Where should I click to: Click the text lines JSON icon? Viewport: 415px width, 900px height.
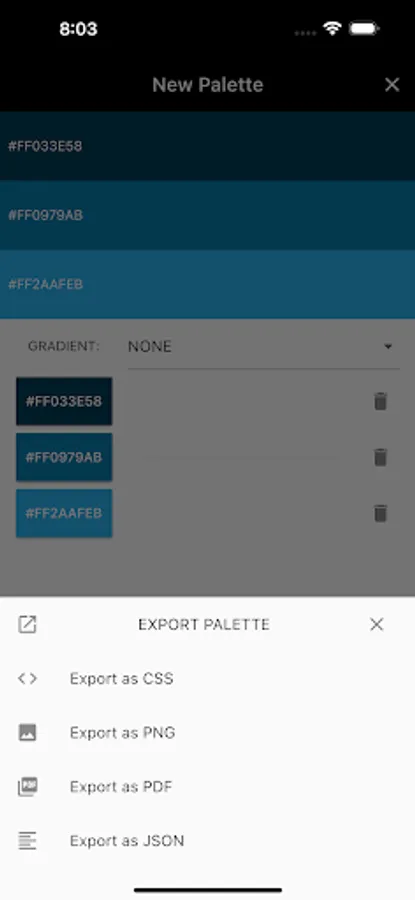pos(27,841)
